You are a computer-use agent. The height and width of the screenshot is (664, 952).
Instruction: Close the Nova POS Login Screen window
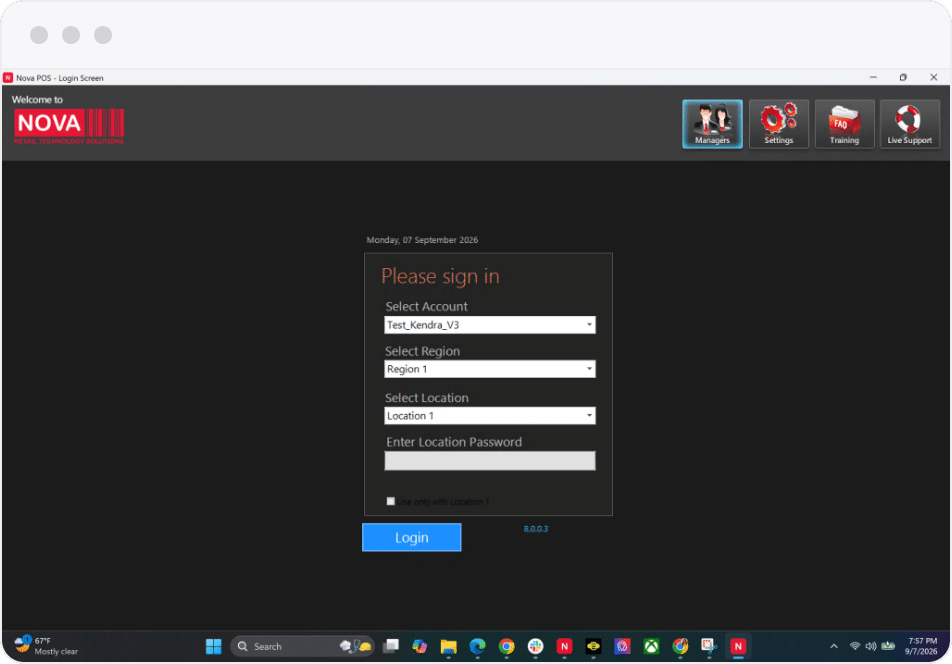pos(934,77)
